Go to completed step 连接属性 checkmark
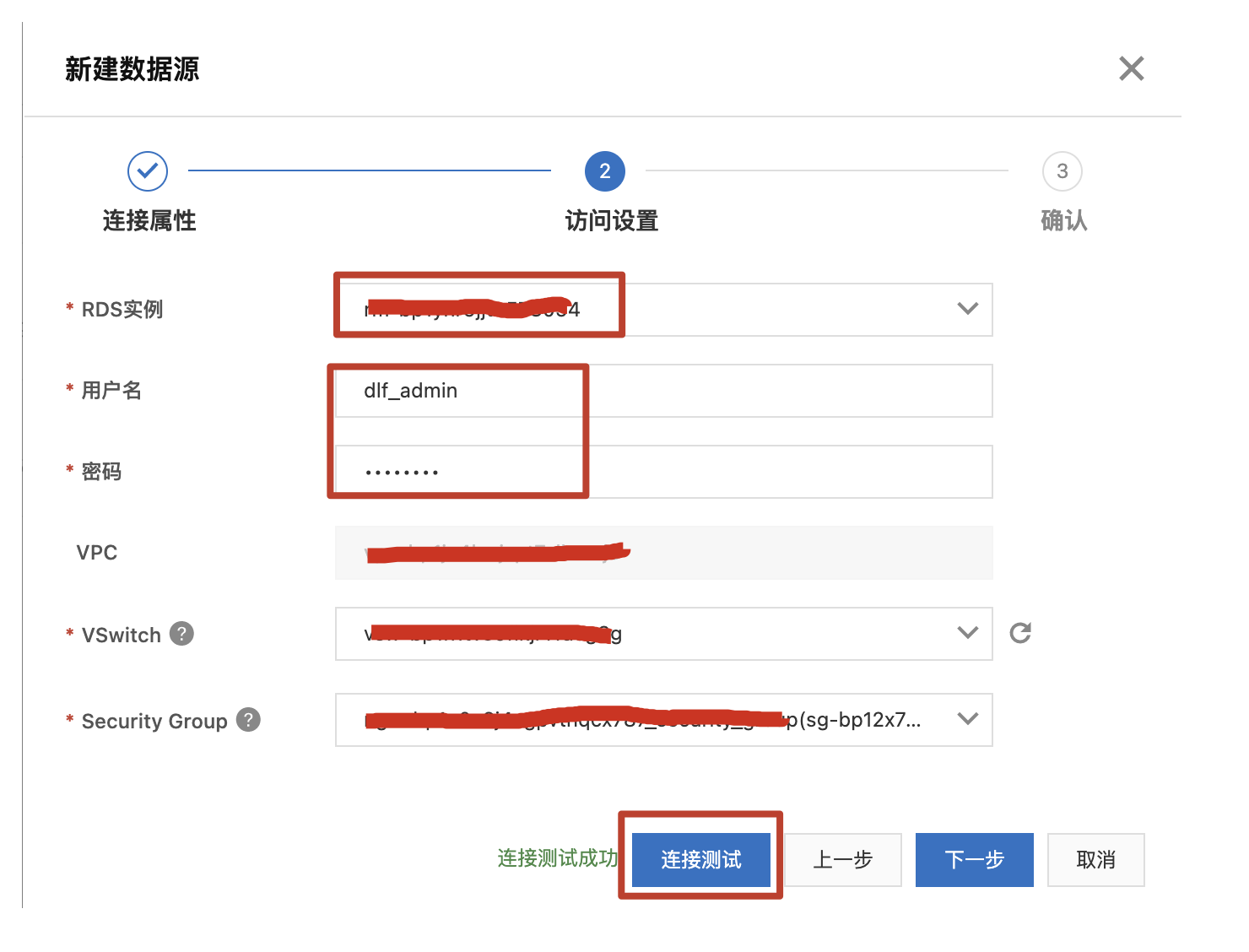 pos(148,171)
